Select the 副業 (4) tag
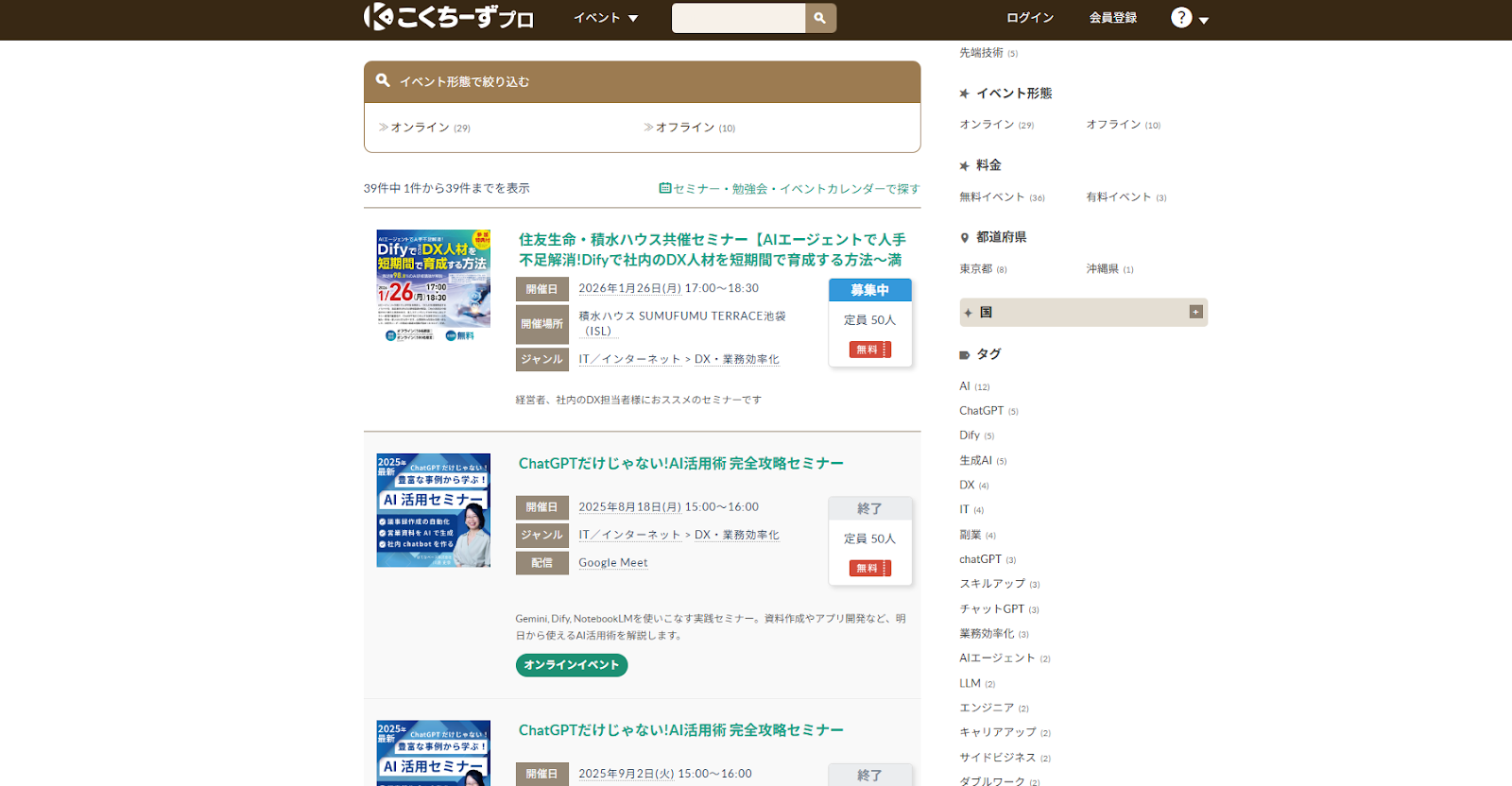The image size is (1512, 786). (x=978, y=535)
